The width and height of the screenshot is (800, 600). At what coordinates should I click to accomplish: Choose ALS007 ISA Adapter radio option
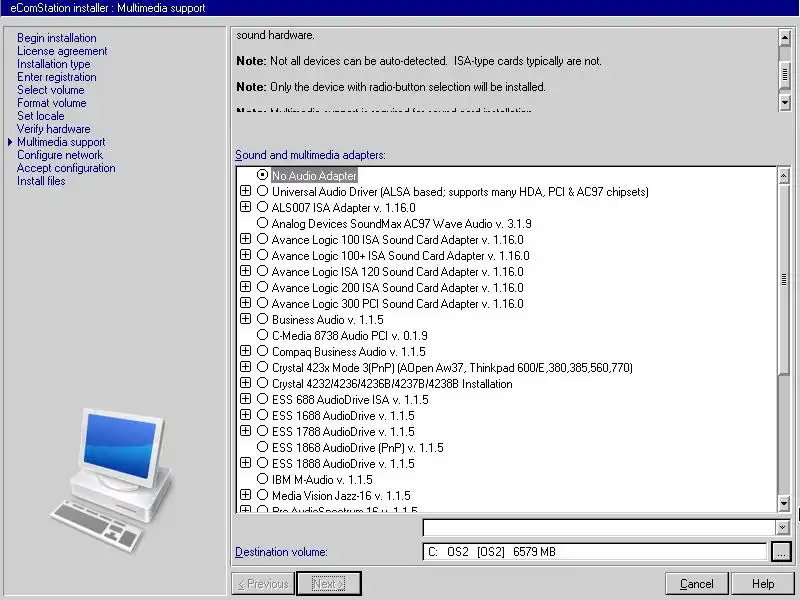[262, 207]
